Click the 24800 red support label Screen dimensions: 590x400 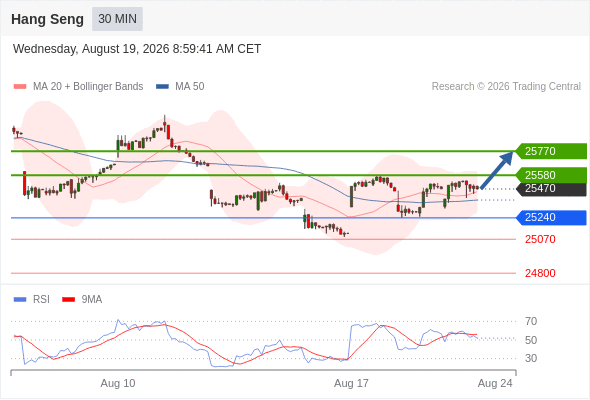coord(540,273)
